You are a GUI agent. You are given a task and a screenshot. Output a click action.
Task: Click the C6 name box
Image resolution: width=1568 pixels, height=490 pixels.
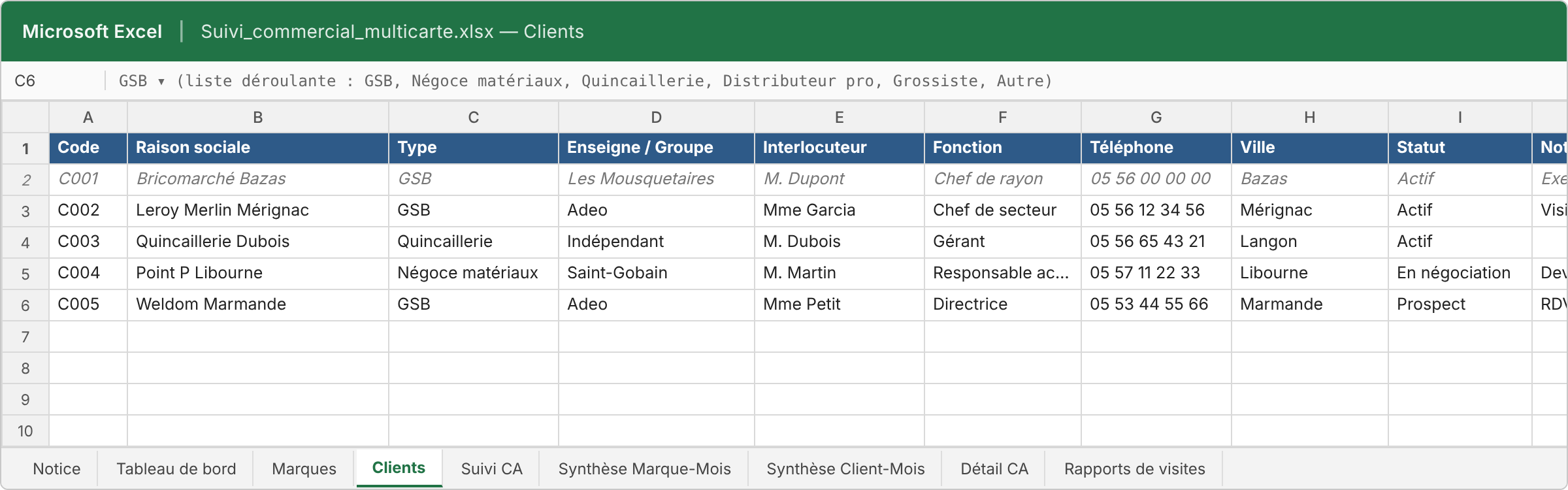[54, 81]
